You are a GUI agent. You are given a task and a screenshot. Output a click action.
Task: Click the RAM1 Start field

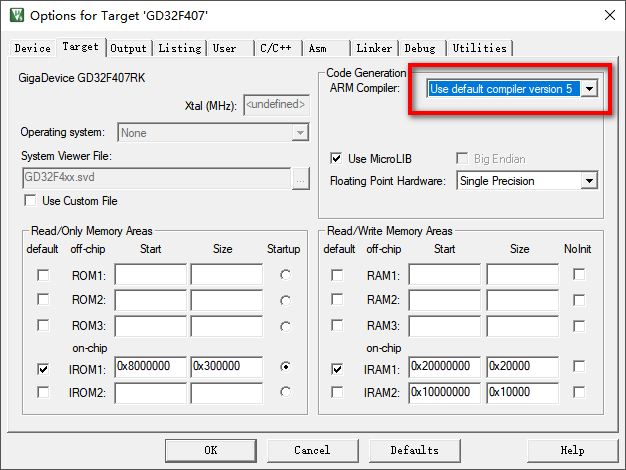tap(445, 274)
